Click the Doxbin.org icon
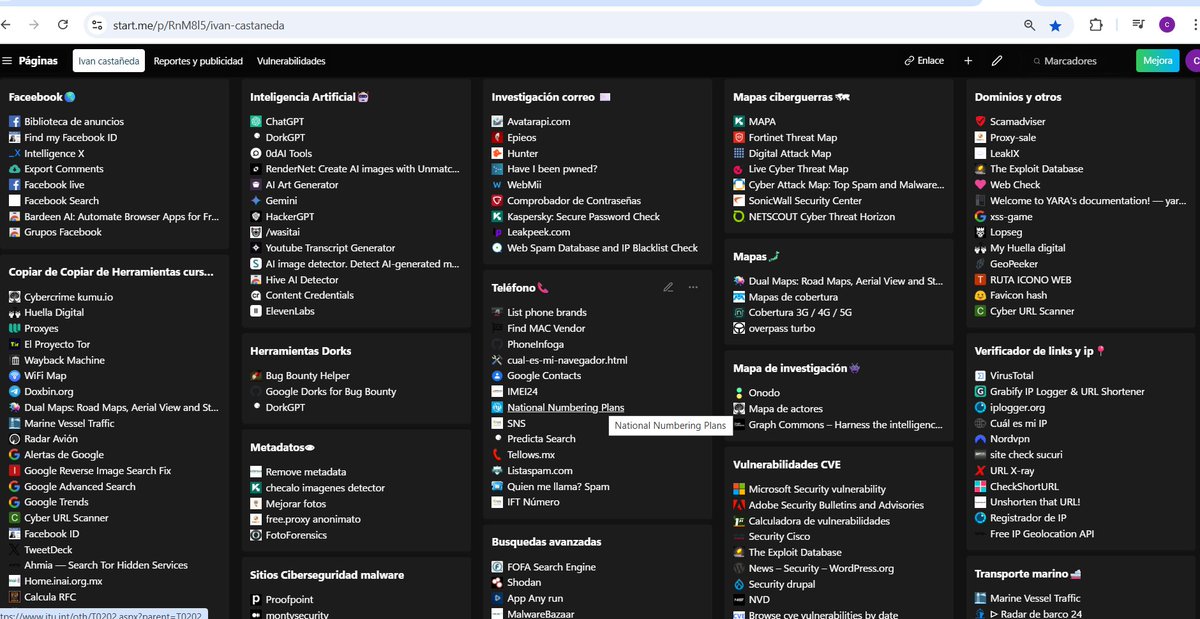 click(15, 392)
